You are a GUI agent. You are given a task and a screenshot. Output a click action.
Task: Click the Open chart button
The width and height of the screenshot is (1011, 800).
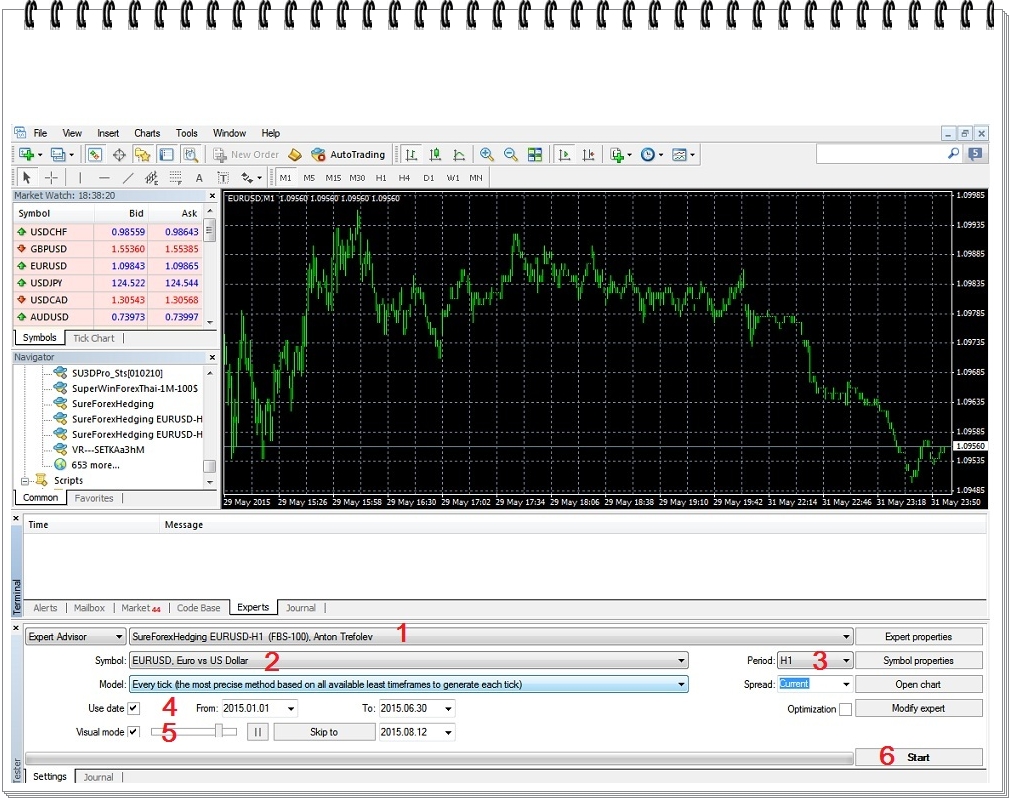[919, 685]
